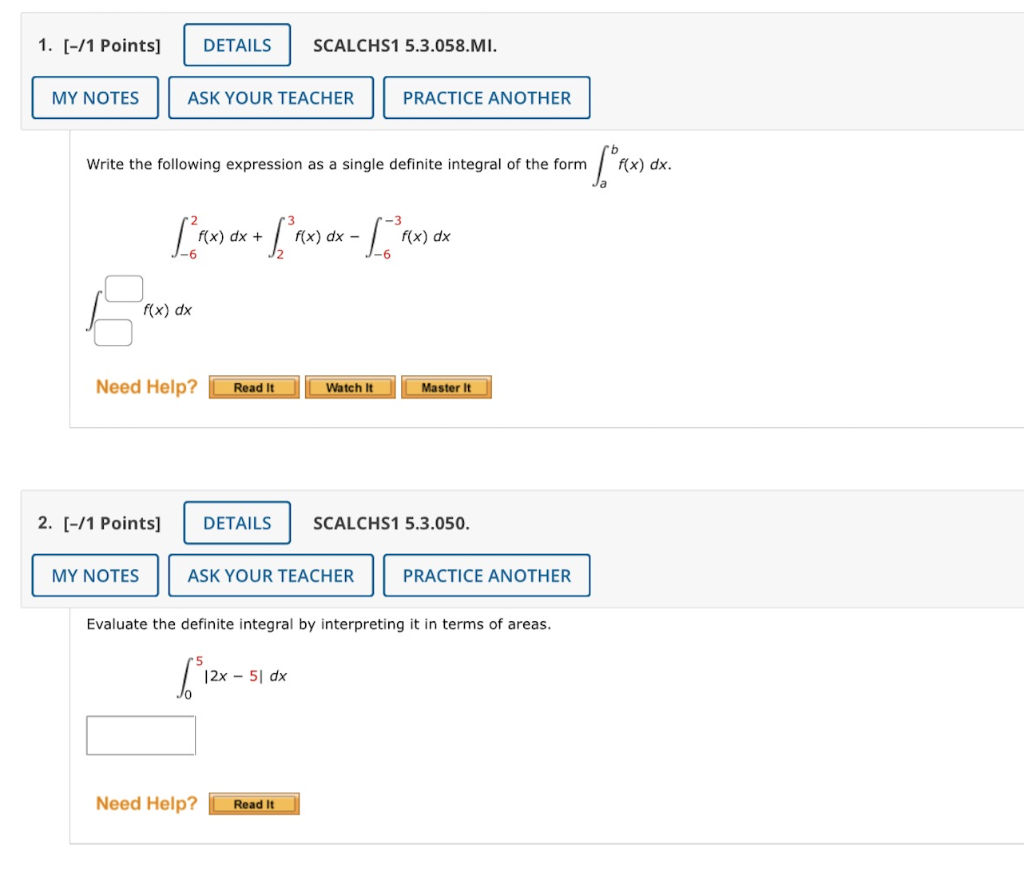Select the SCALCHS1 5.3.058.MI problem title
This screenshot has width=1024, height=875.
pyautogui.click(x=404, y=45)
